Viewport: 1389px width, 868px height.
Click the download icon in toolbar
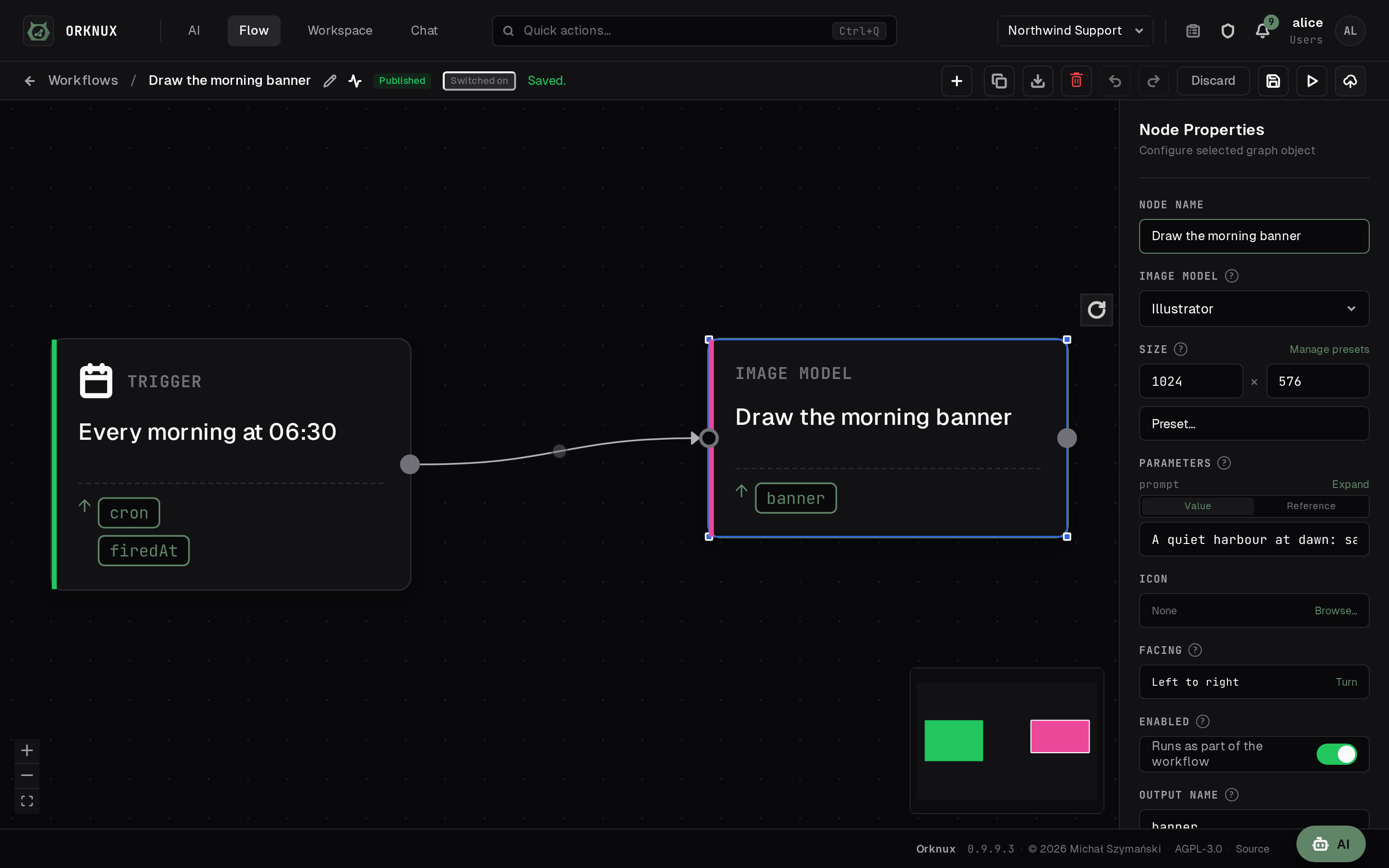coord(1038,81)
